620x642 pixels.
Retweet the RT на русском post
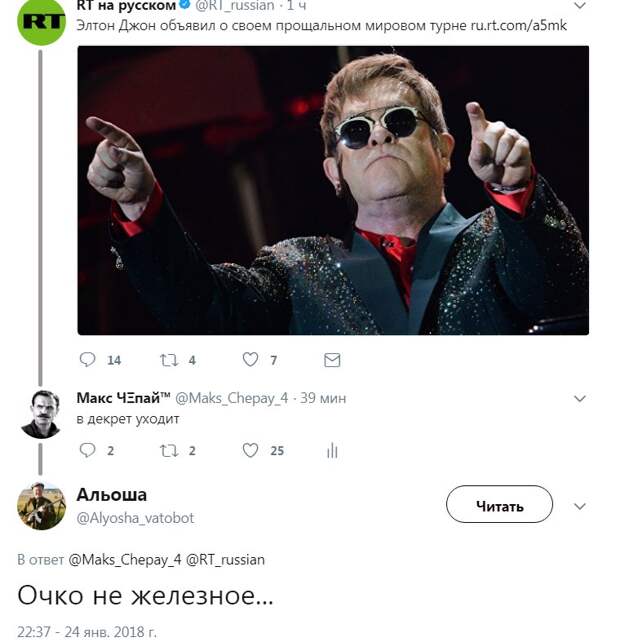pyautogui.click(x=169, y=360)
